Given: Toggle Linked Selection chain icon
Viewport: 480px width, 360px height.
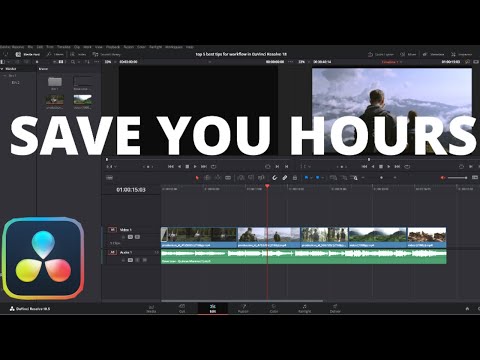Looking at the screenshot, I should tap(285, 178).
